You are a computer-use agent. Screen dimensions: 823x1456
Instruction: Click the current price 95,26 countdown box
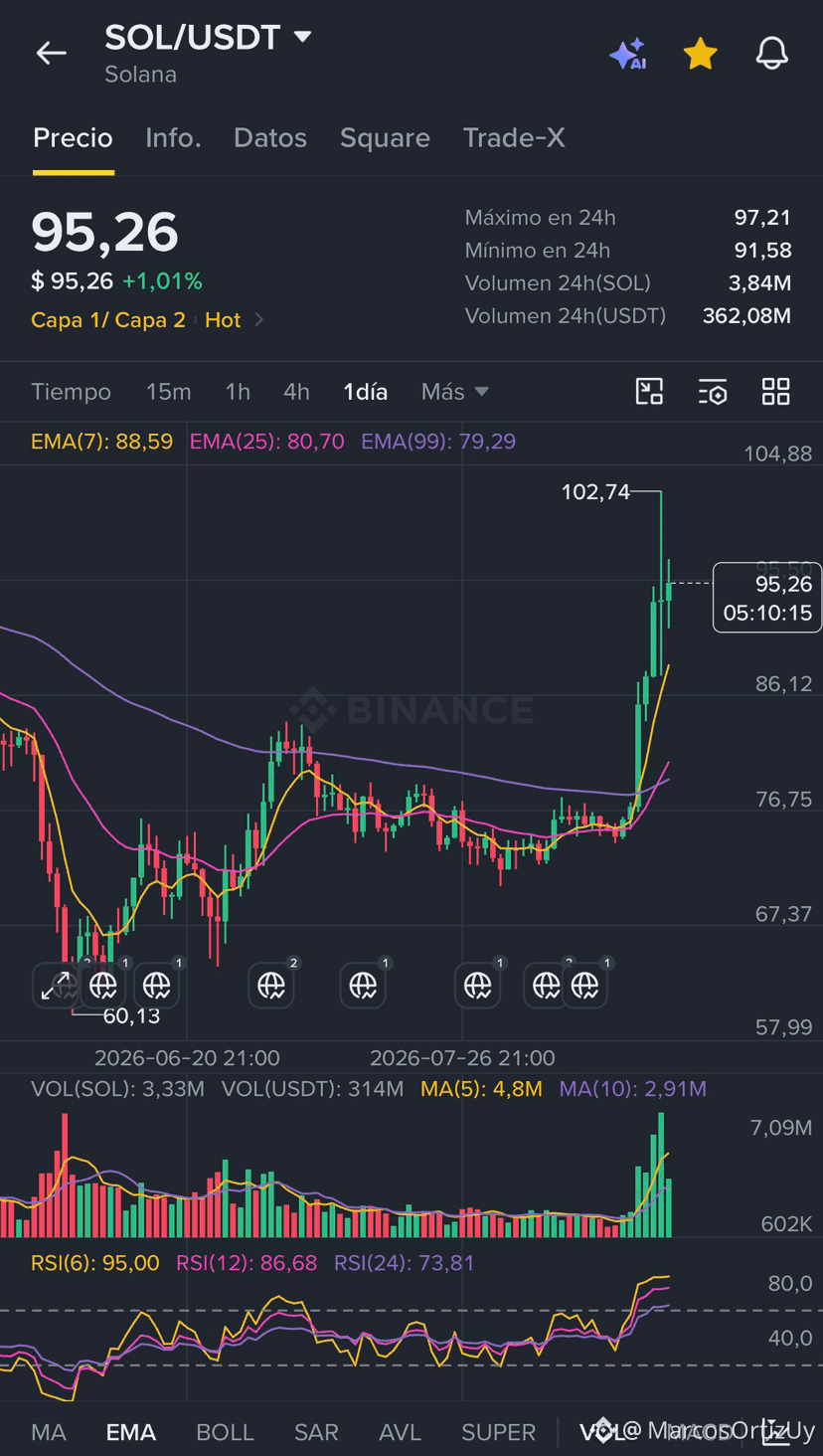tap(767, 598)
